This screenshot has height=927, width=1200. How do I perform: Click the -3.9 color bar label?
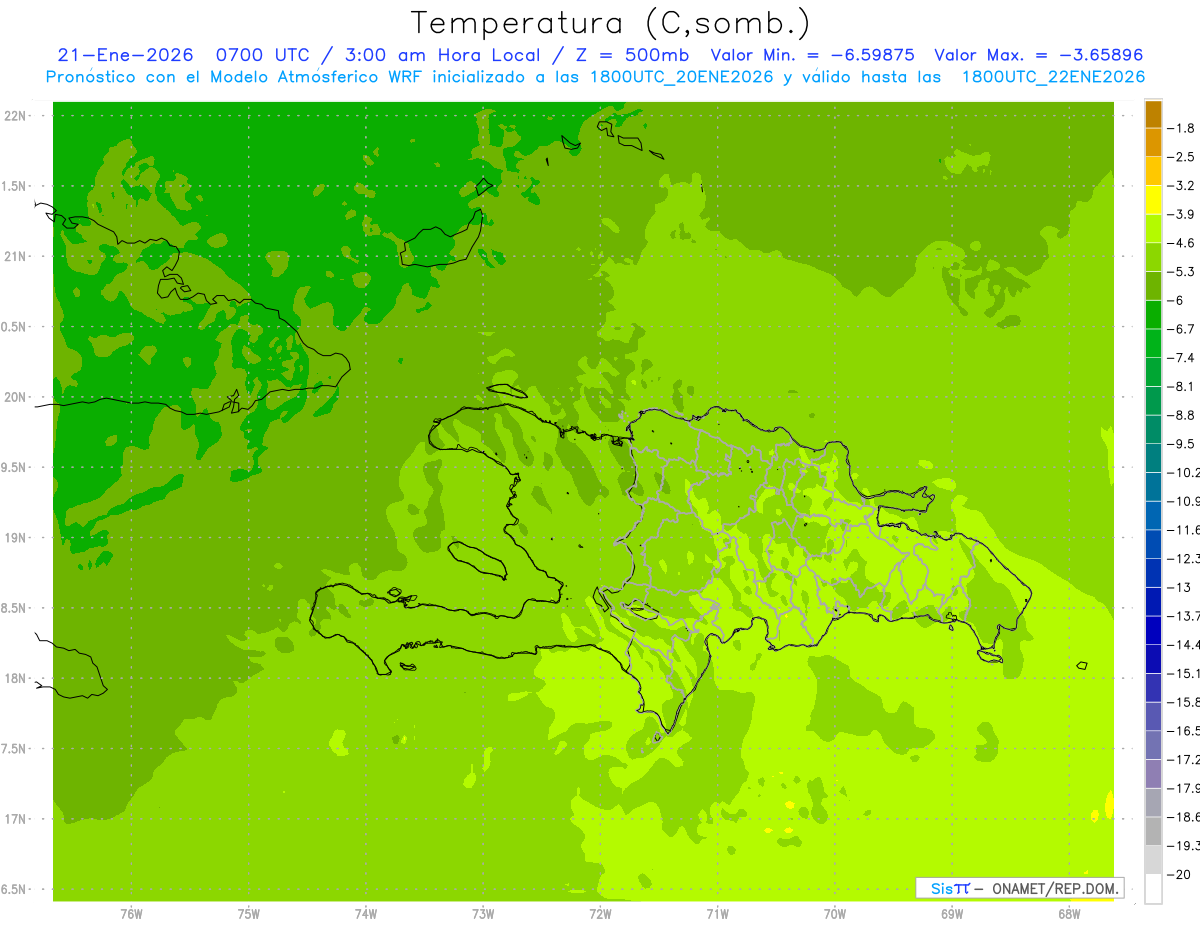[1181, 214]
